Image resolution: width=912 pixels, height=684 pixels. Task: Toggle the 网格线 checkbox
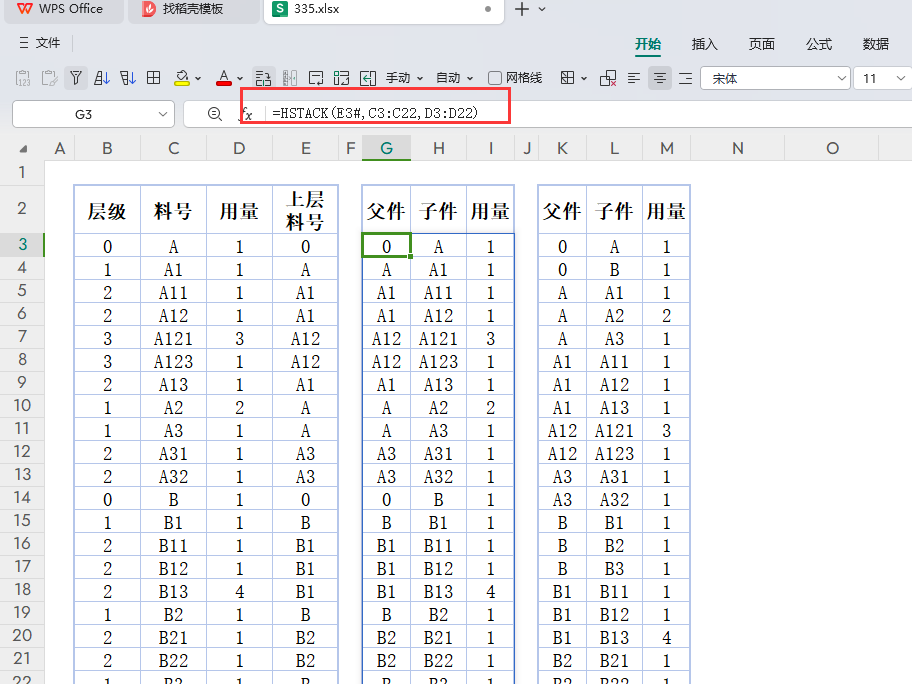[495, 78]
